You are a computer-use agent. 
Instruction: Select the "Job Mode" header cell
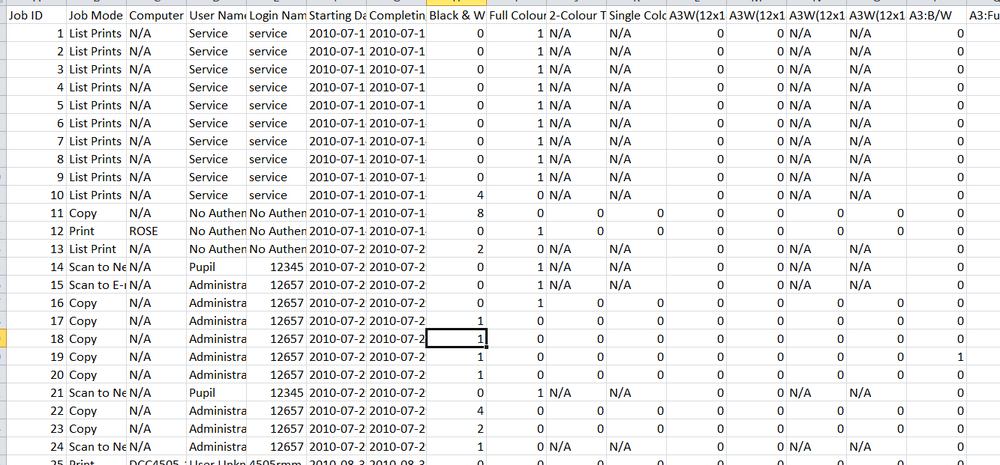(x=96, y=15)
